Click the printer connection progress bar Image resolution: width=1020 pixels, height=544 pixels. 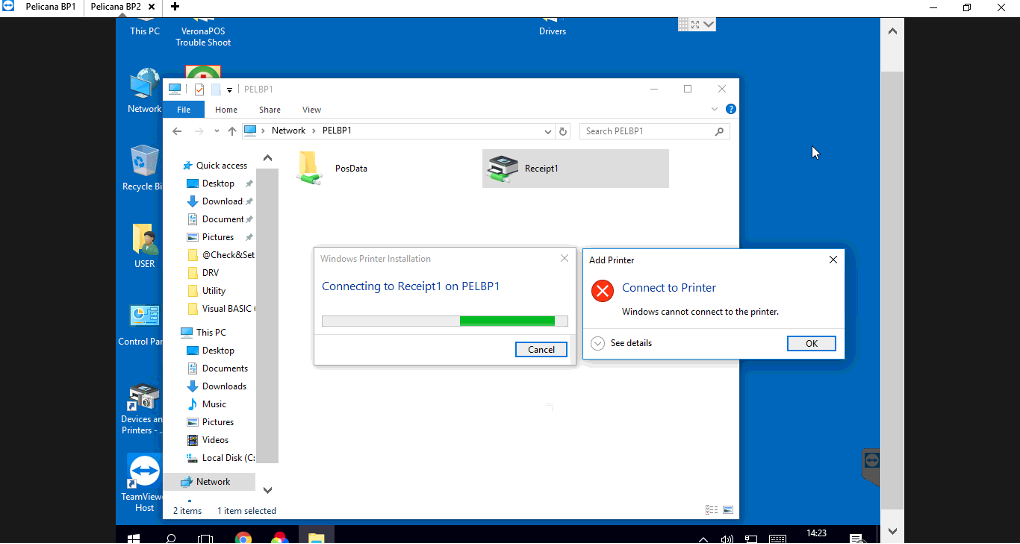tap(444, 321)
